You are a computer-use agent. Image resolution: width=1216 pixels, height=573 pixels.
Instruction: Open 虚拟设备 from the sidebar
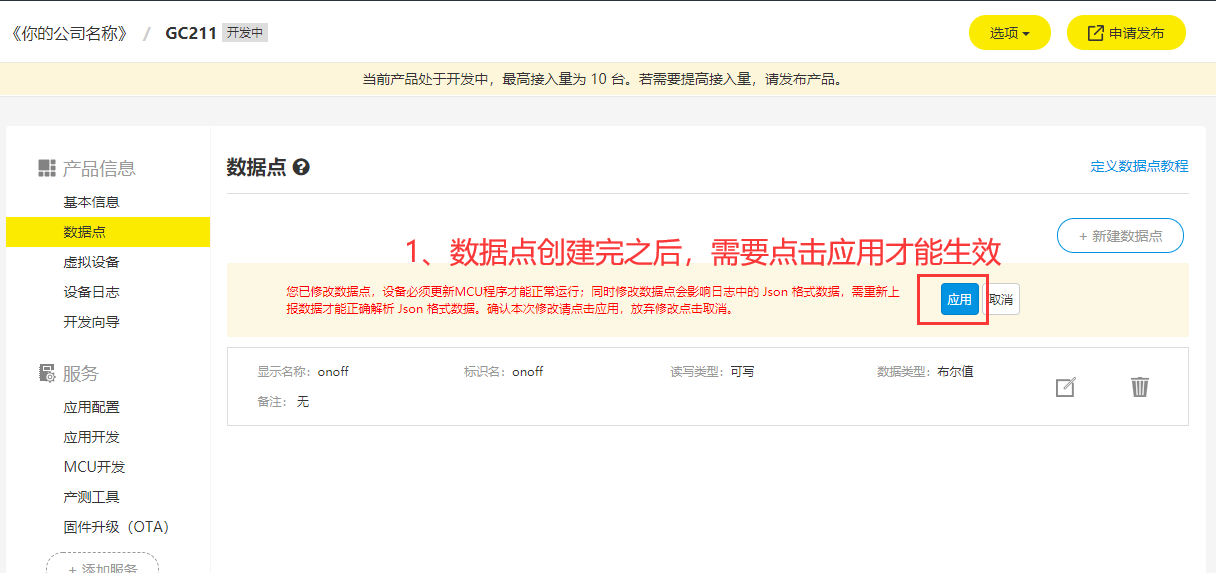point(91,262)
